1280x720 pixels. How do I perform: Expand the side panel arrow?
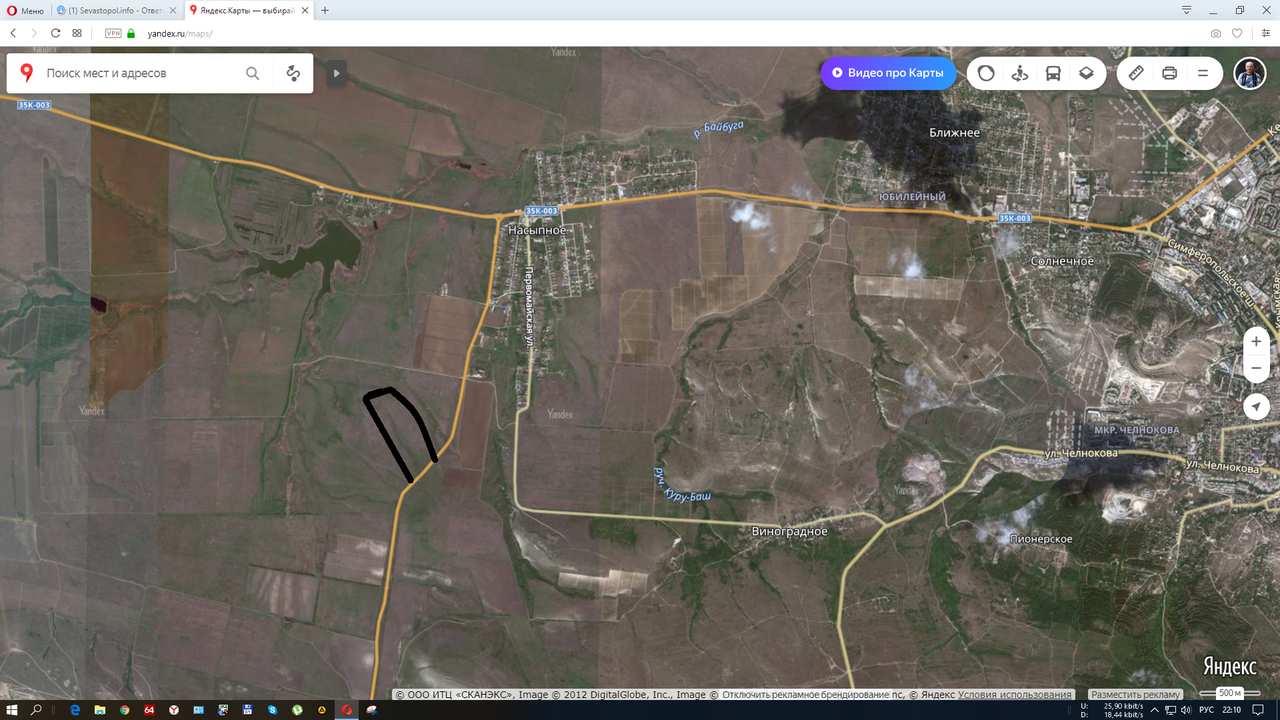[336, 73]
